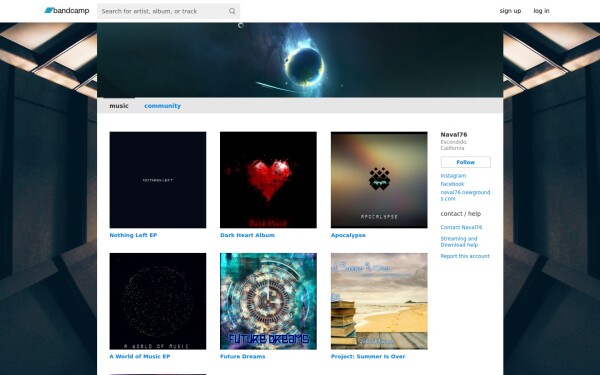Open A World of Music EP cover art

coord(158,301)
